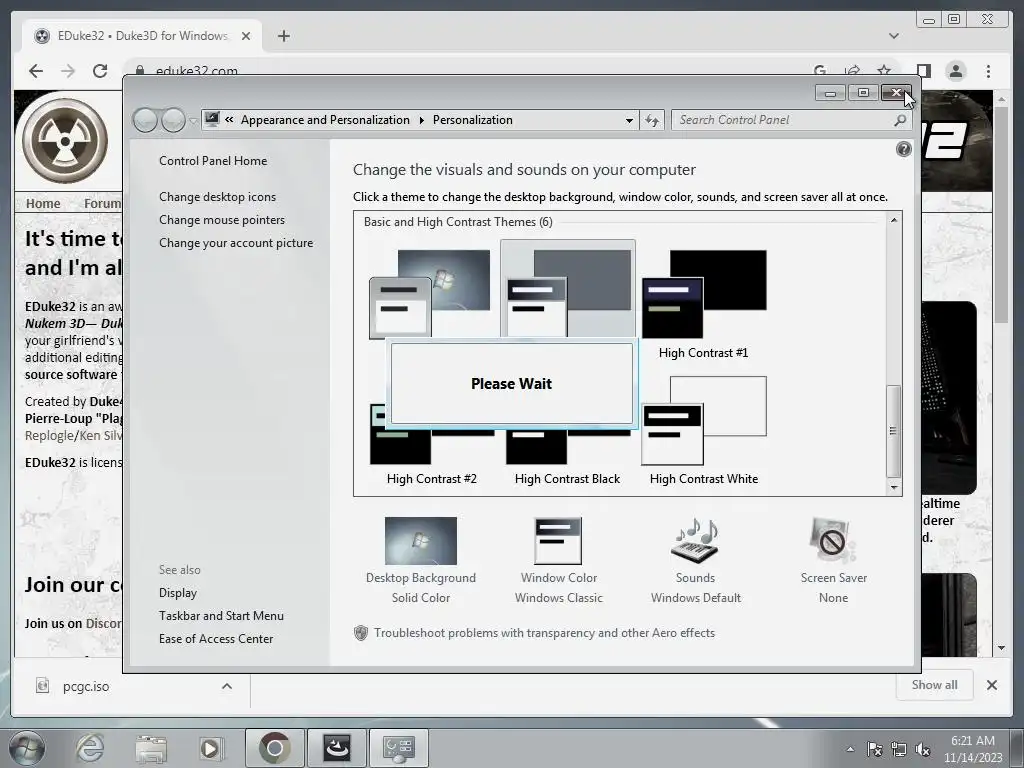Click theme list scroll down arrow
This screenshot has height=768, width=1024.
click(894, 488)
